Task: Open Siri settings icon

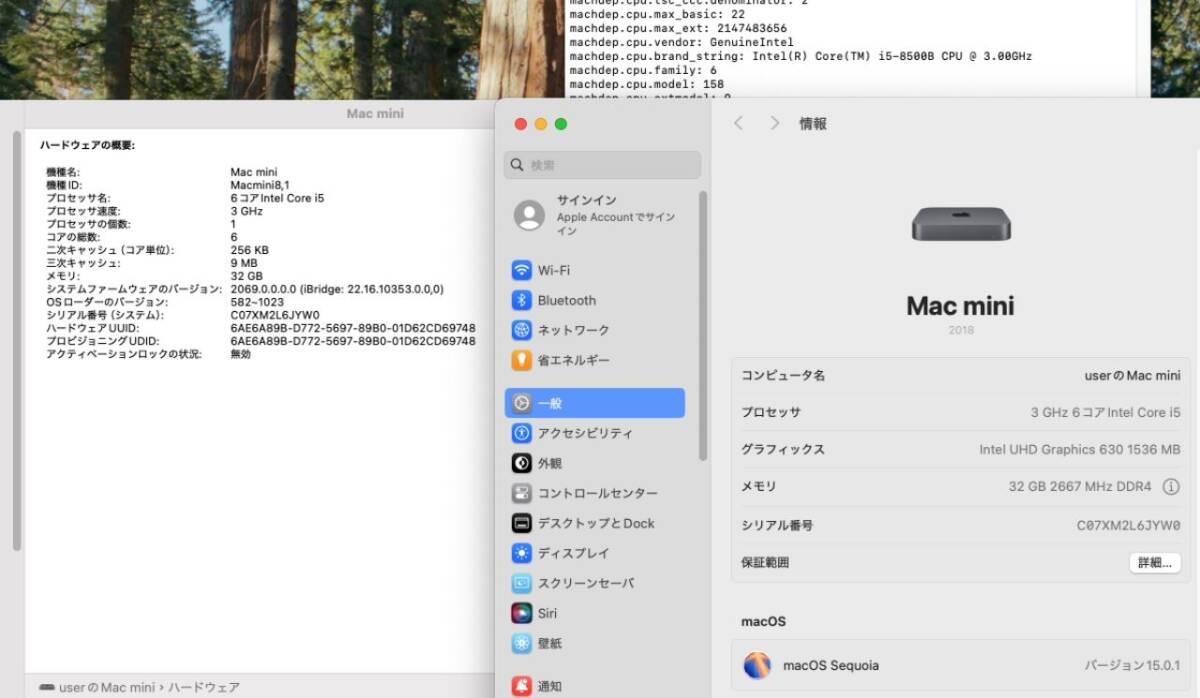Action: point(521,613)
